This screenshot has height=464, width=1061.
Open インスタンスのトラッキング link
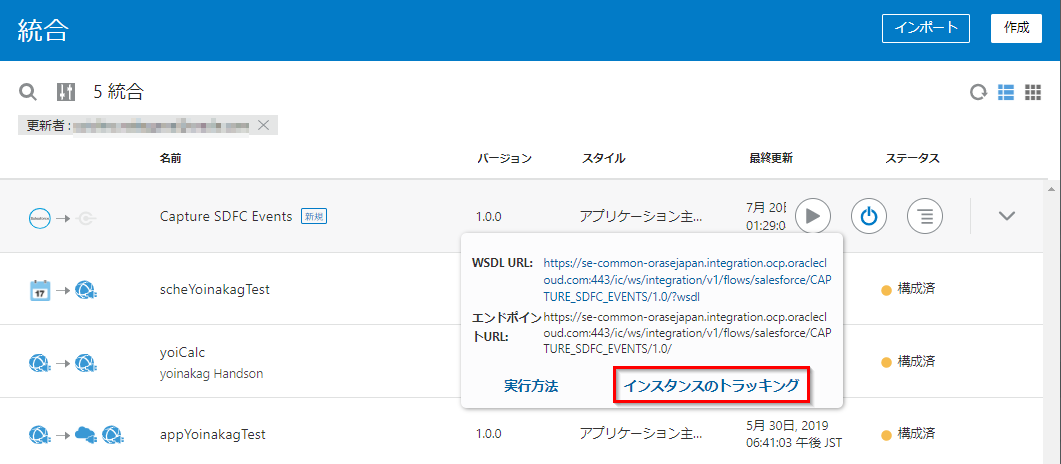pyautogui.click(x=711, y=385)
